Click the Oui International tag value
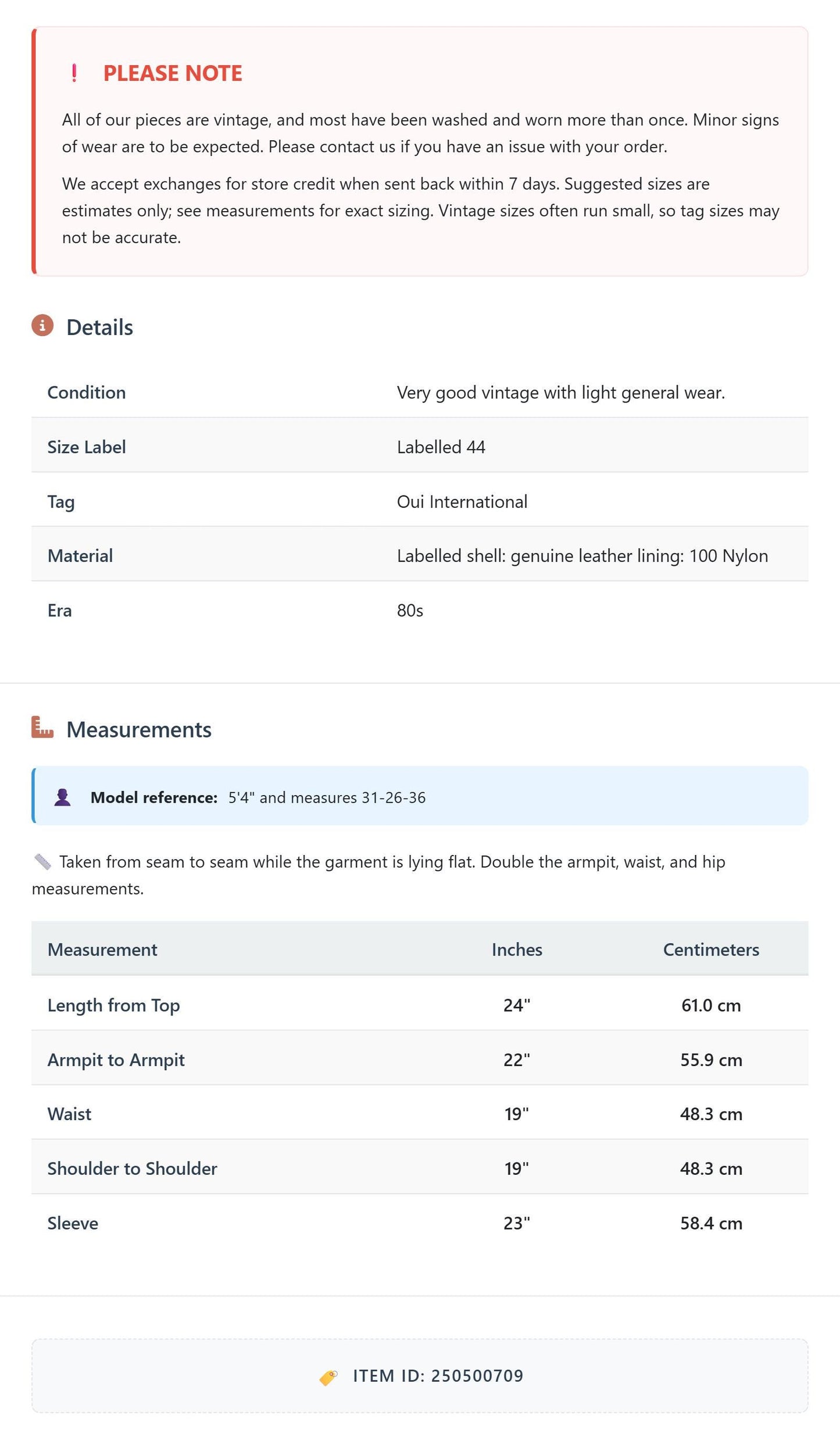The height and width of the screenshot is (1440, 840). pos(462,501)
